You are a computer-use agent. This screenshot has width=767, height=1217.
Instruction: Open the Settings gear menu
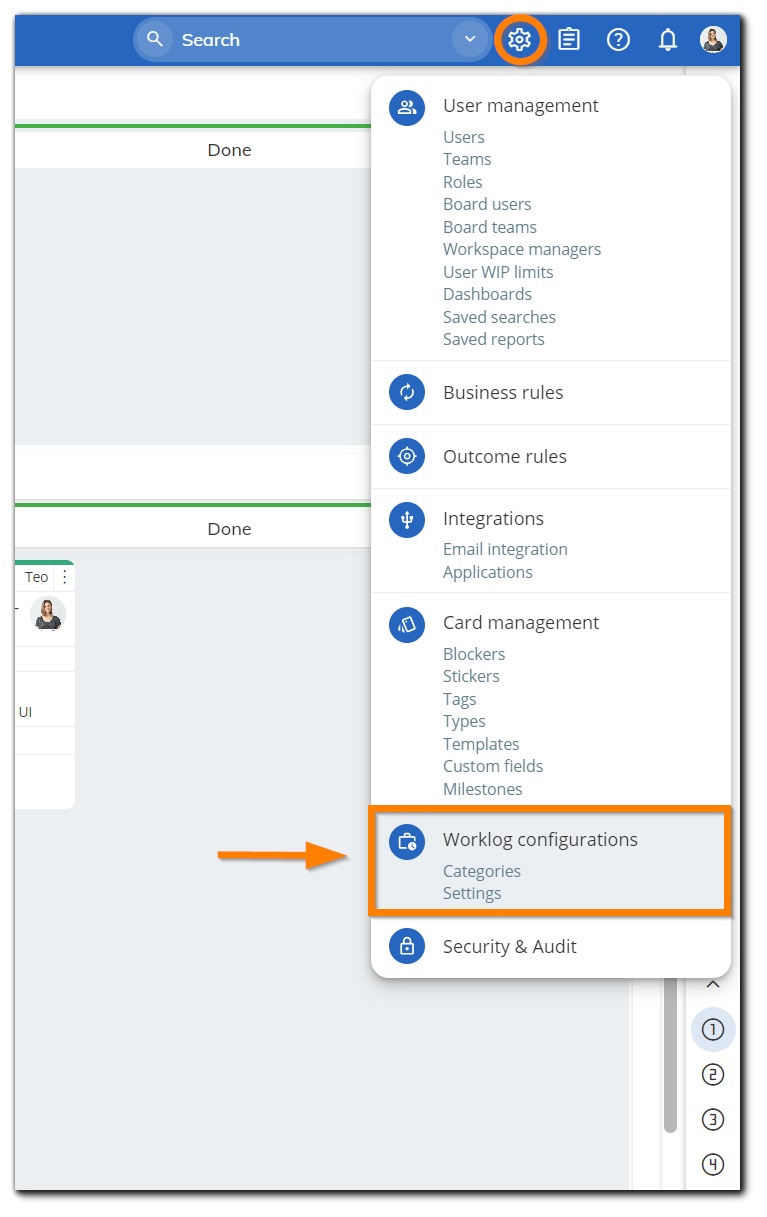click(520, 39)
